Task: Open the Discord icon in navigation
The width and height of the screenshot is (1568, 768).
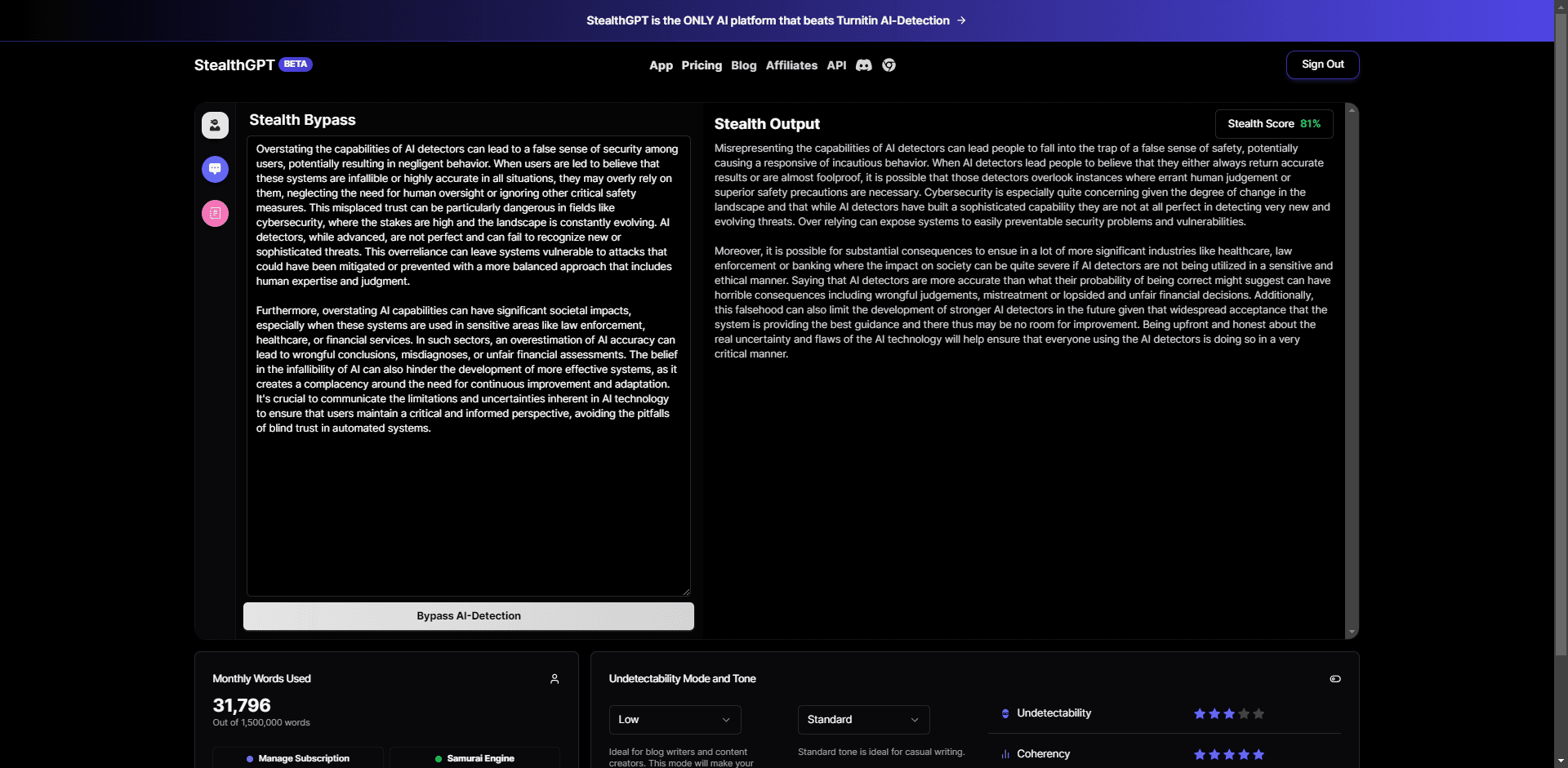Action: [x=863, y=65]
